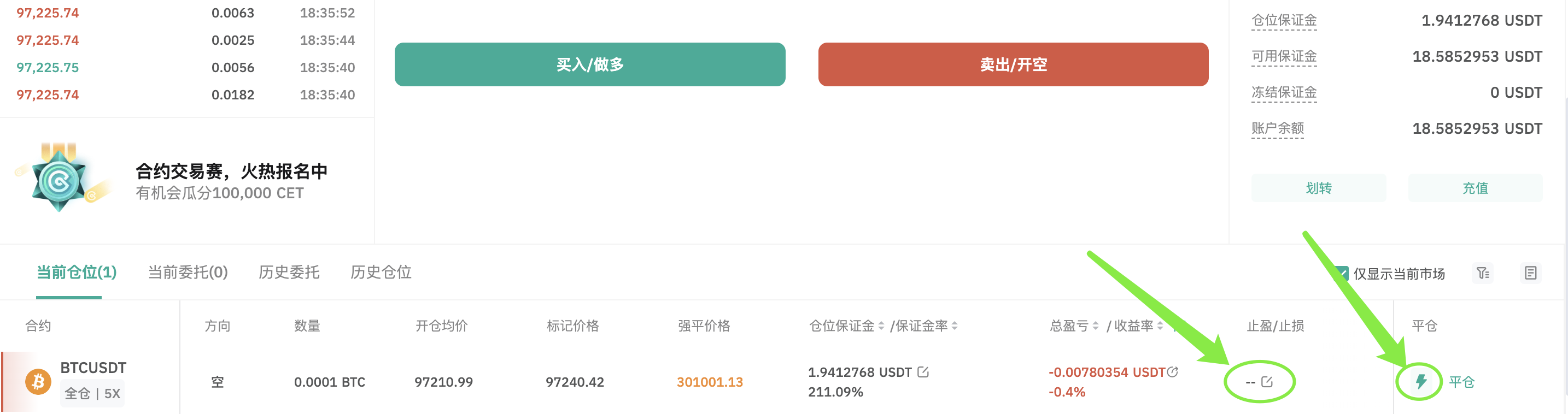1568x414 pixels.
Task: Click edit icon beside 1.9412768 USDT margin
Action: coord(923,371)
